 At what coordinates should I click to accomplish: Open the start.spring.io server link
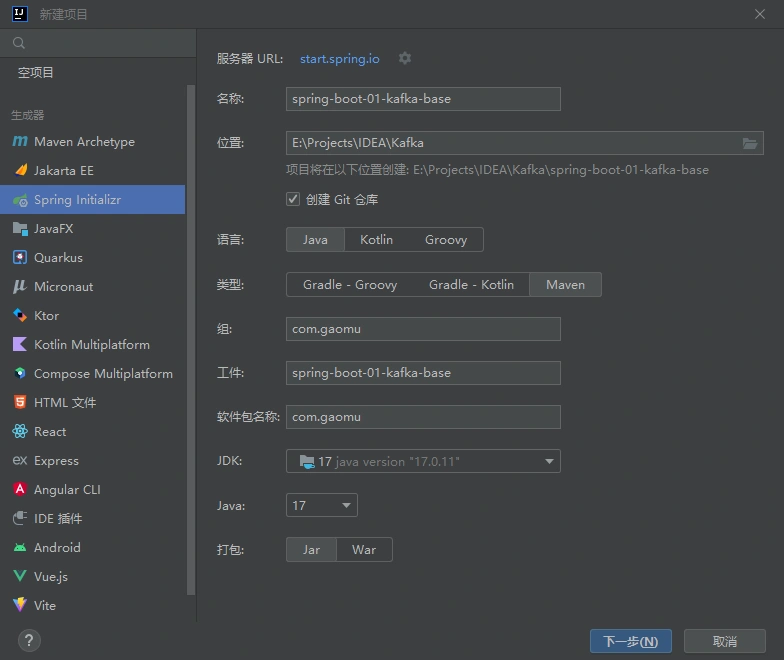[x=339, y=59]
